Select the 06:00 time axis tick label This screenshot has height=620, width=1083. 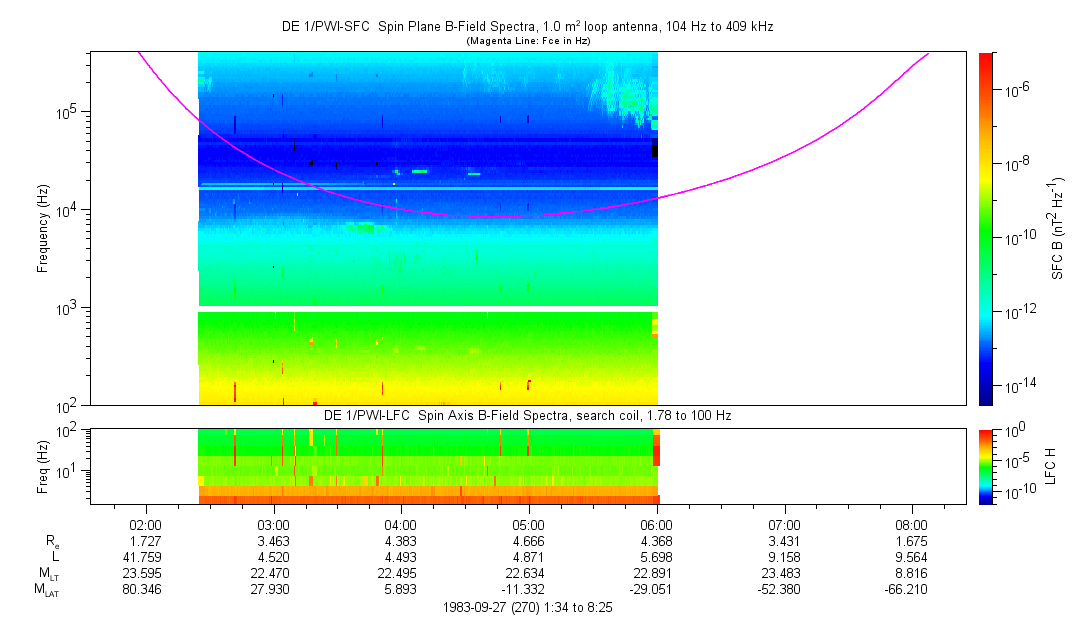click(655, 524)
